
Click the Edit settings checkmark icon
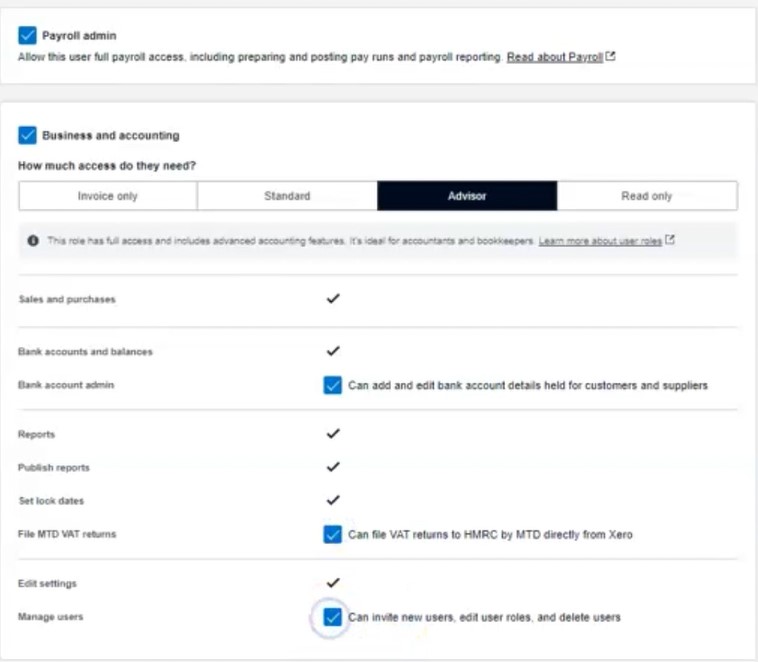click(x=333, y=582)
